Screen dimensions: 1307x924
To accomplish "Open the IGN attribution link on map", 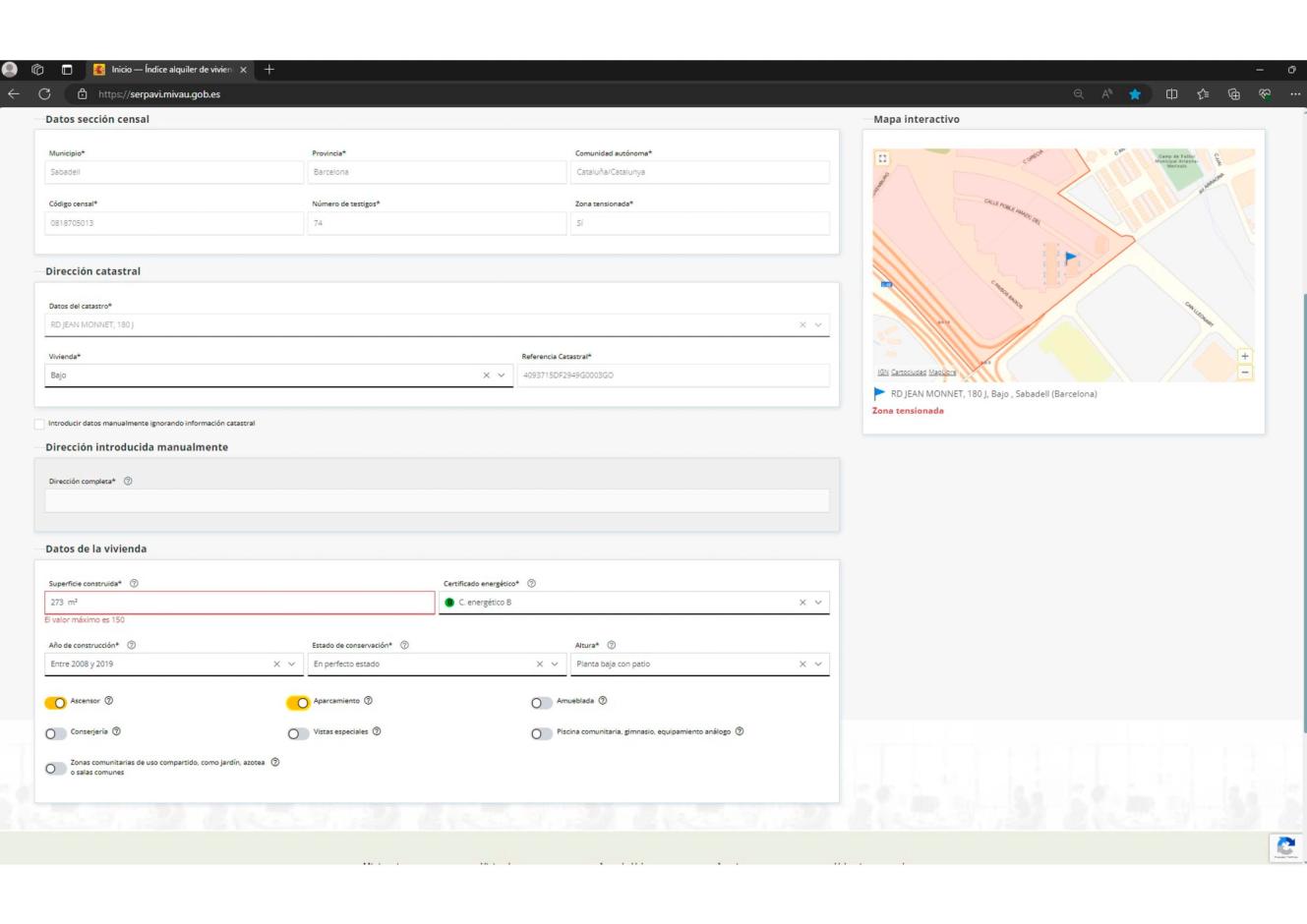I will tap(882, 373).
